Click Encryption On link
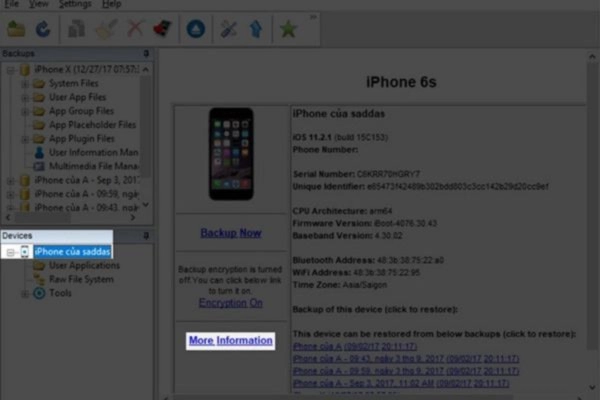This screenshot has width=600, height=400. [230, 302]
